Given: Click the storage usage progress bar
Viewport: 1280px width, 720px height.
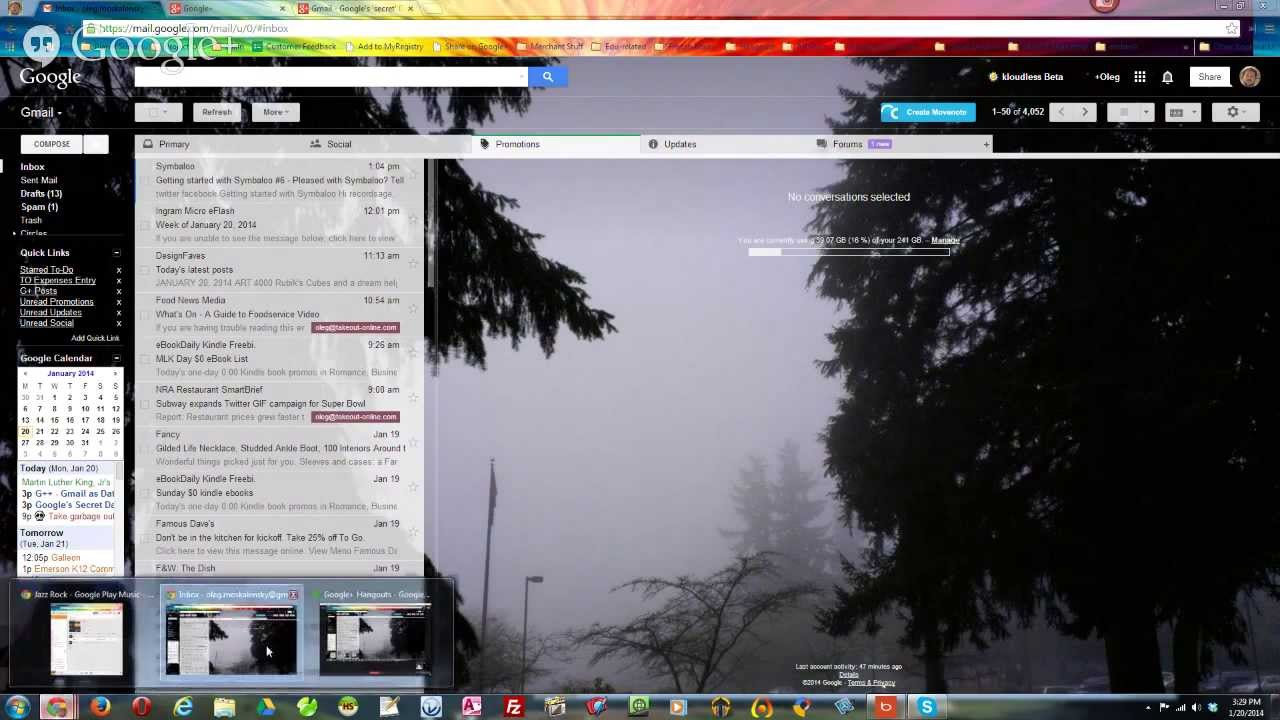Looking at the screenshot, I should (x=848, y=252).
